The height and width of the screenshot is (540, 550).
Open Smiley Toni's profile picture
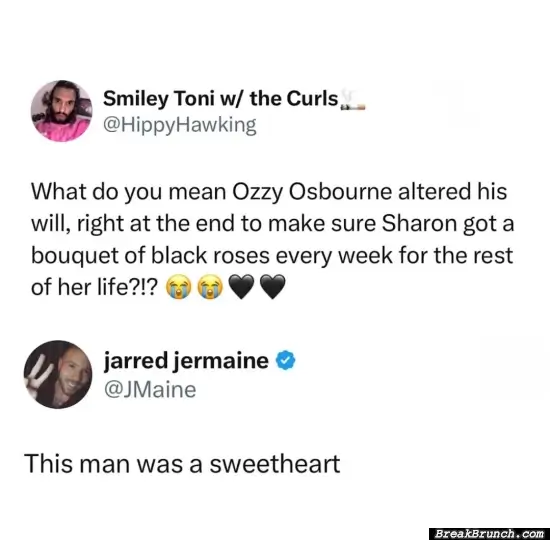[x=61, y=111]
